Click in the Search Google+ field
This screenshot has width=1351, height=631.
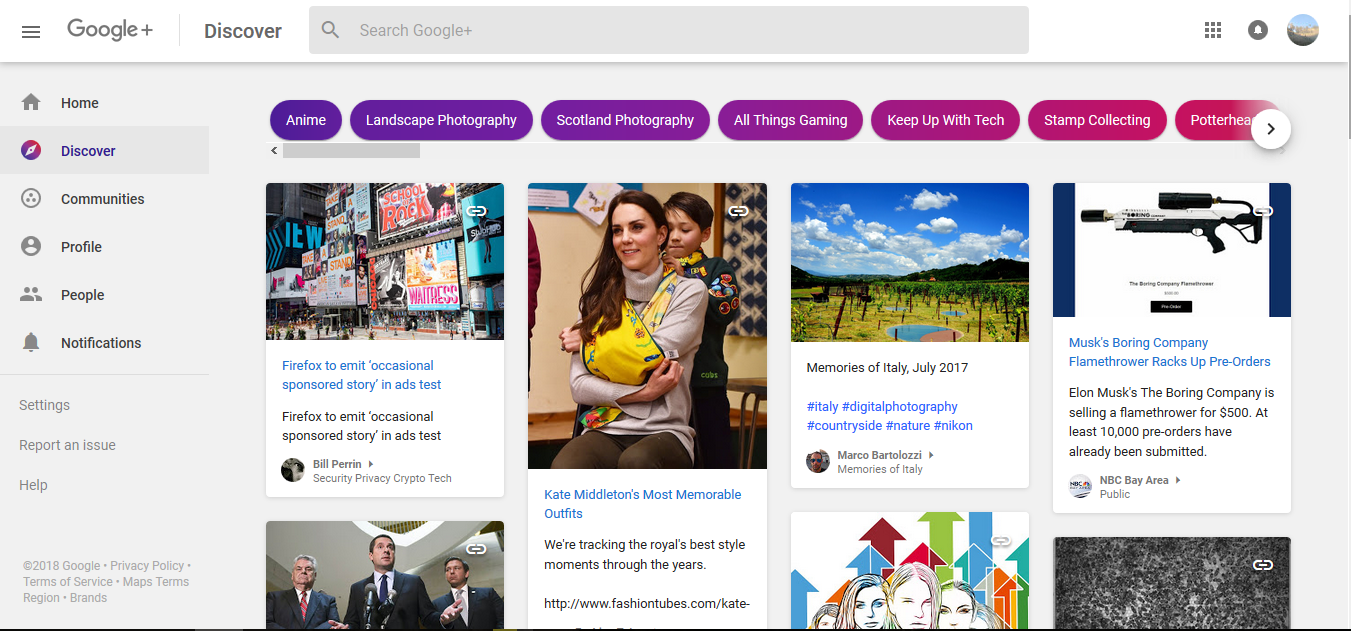669,30
